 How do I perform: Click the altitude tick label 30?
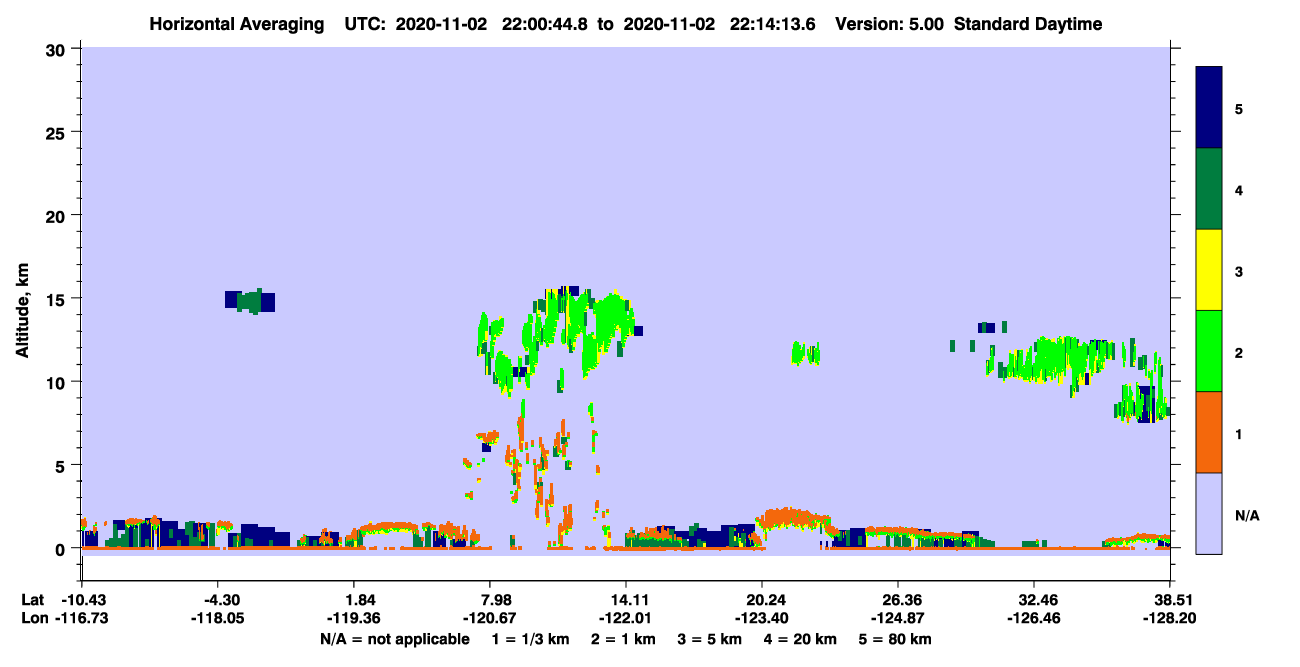58,49
